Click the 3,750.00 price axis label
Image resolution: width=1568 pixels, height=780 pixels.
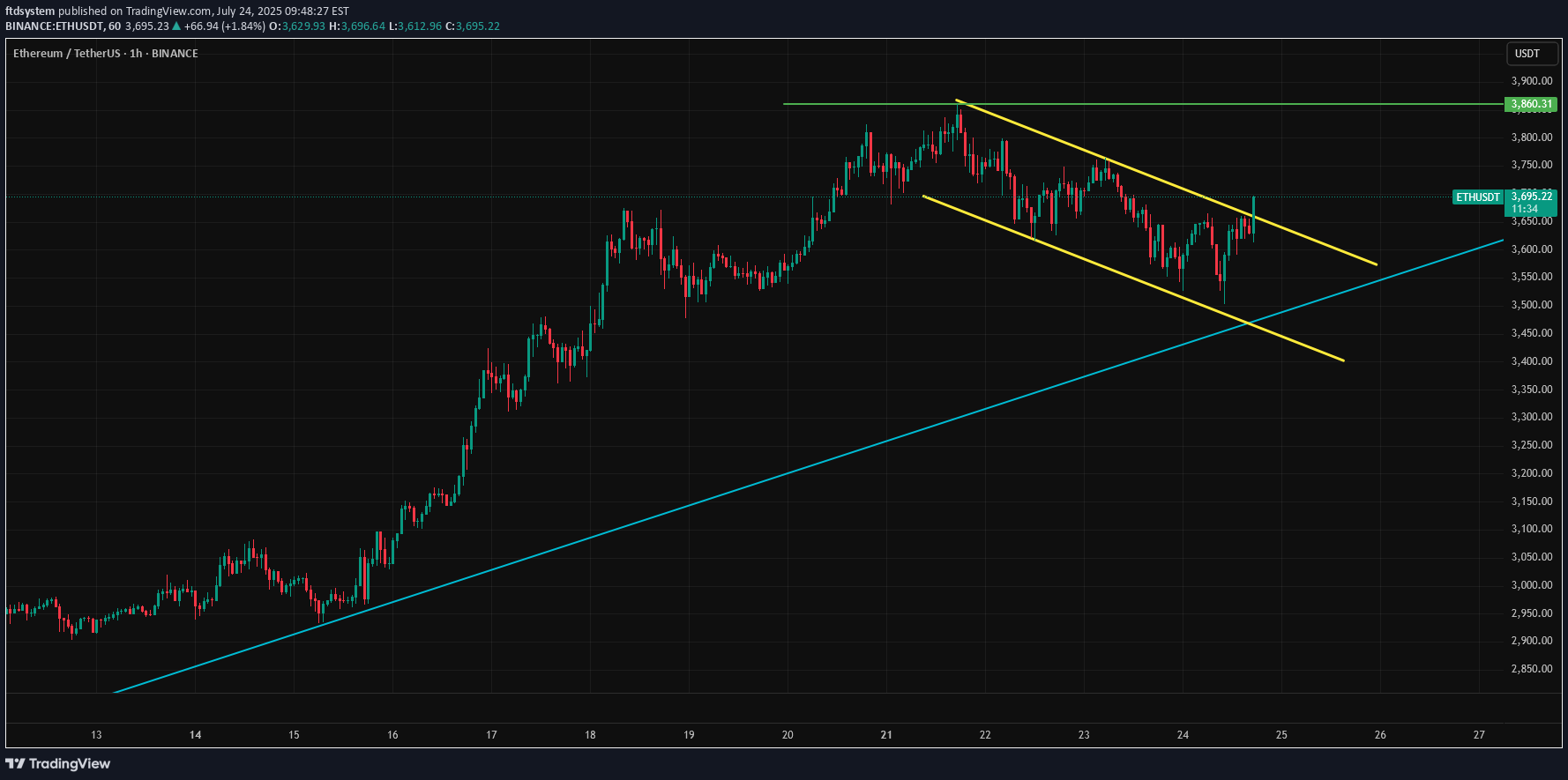pos(1532,165)
